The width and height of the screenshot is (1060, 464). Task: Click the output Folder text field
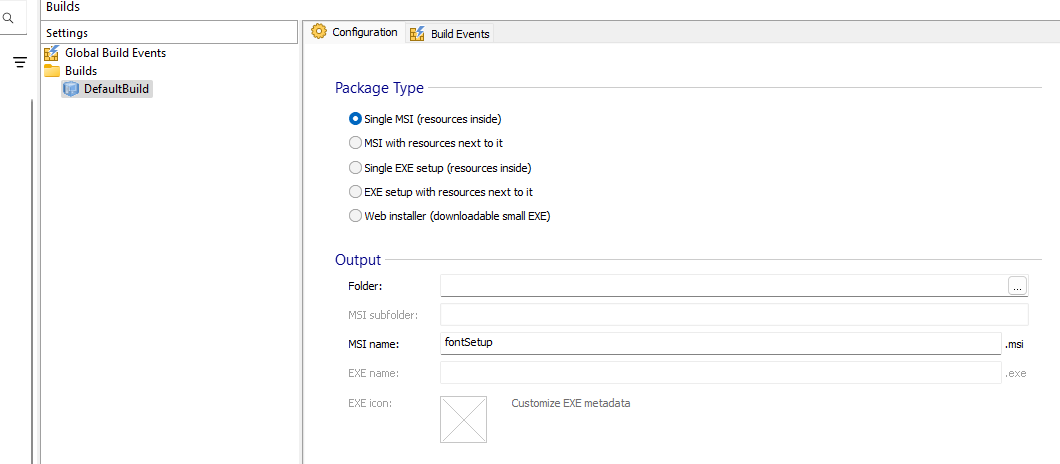pos(722,286)
